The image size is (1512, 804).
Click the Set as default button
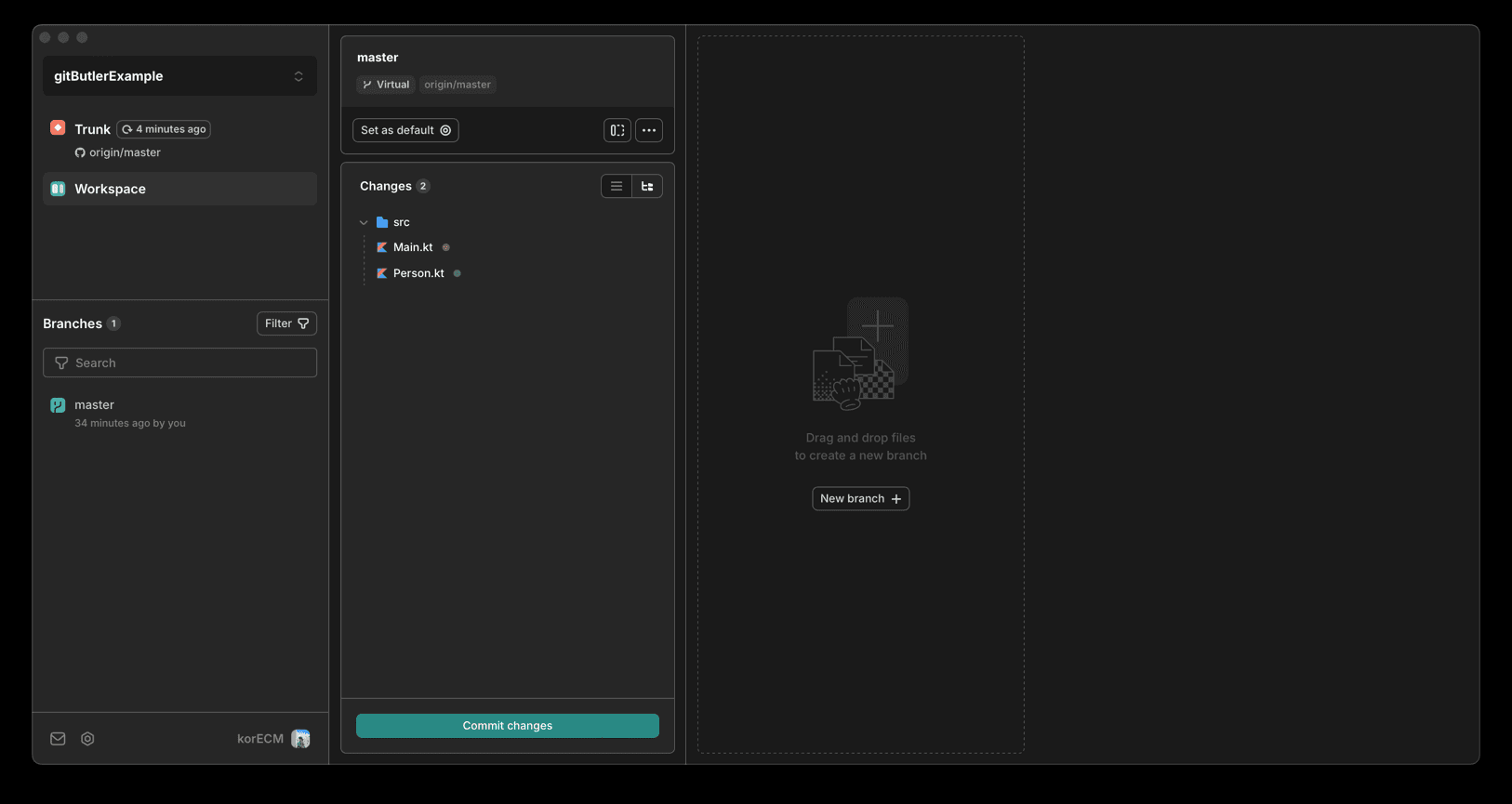[x=405, y=130]
